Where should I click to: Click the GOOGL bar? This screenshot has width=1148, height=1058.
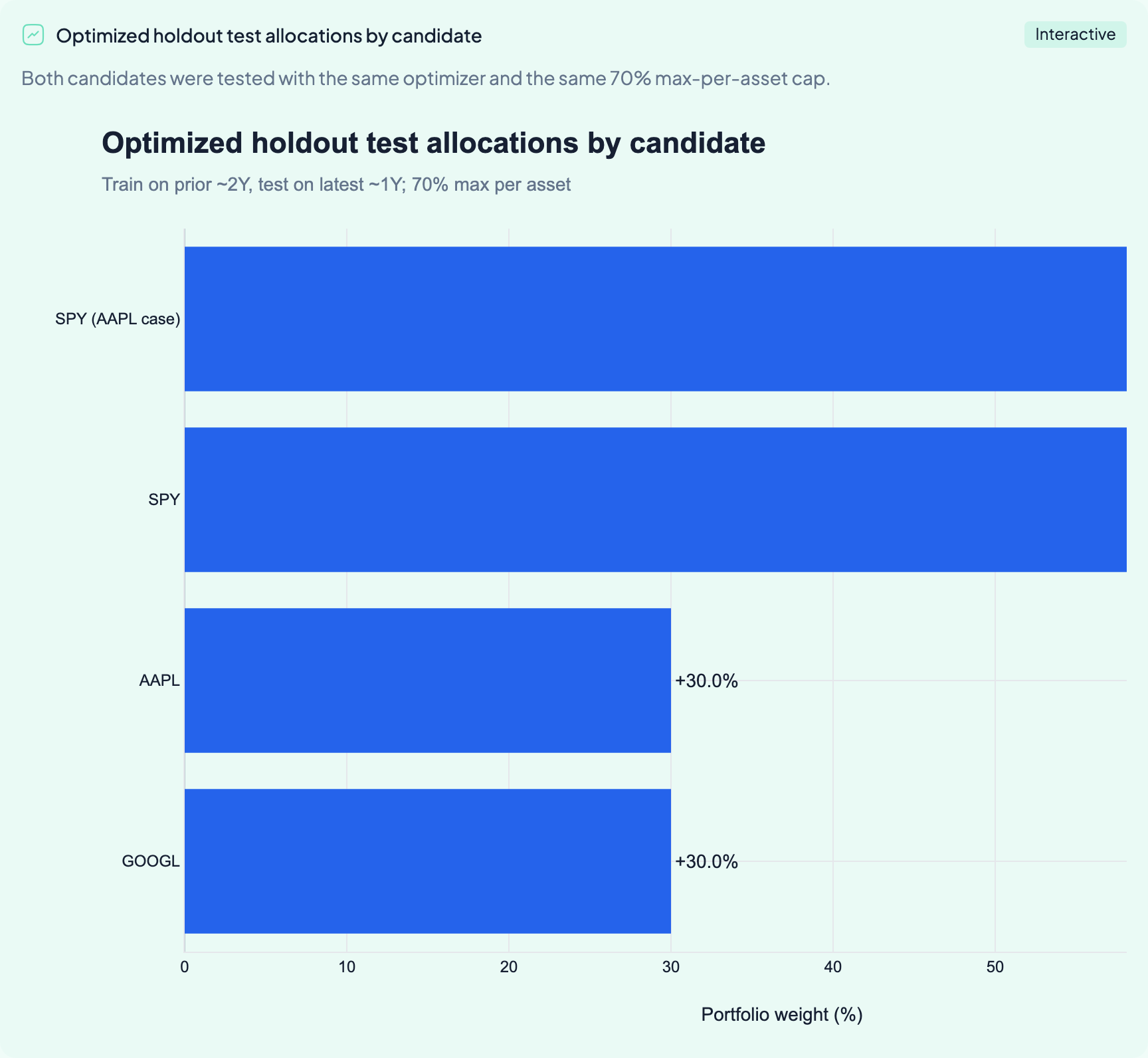click(428, 861)
